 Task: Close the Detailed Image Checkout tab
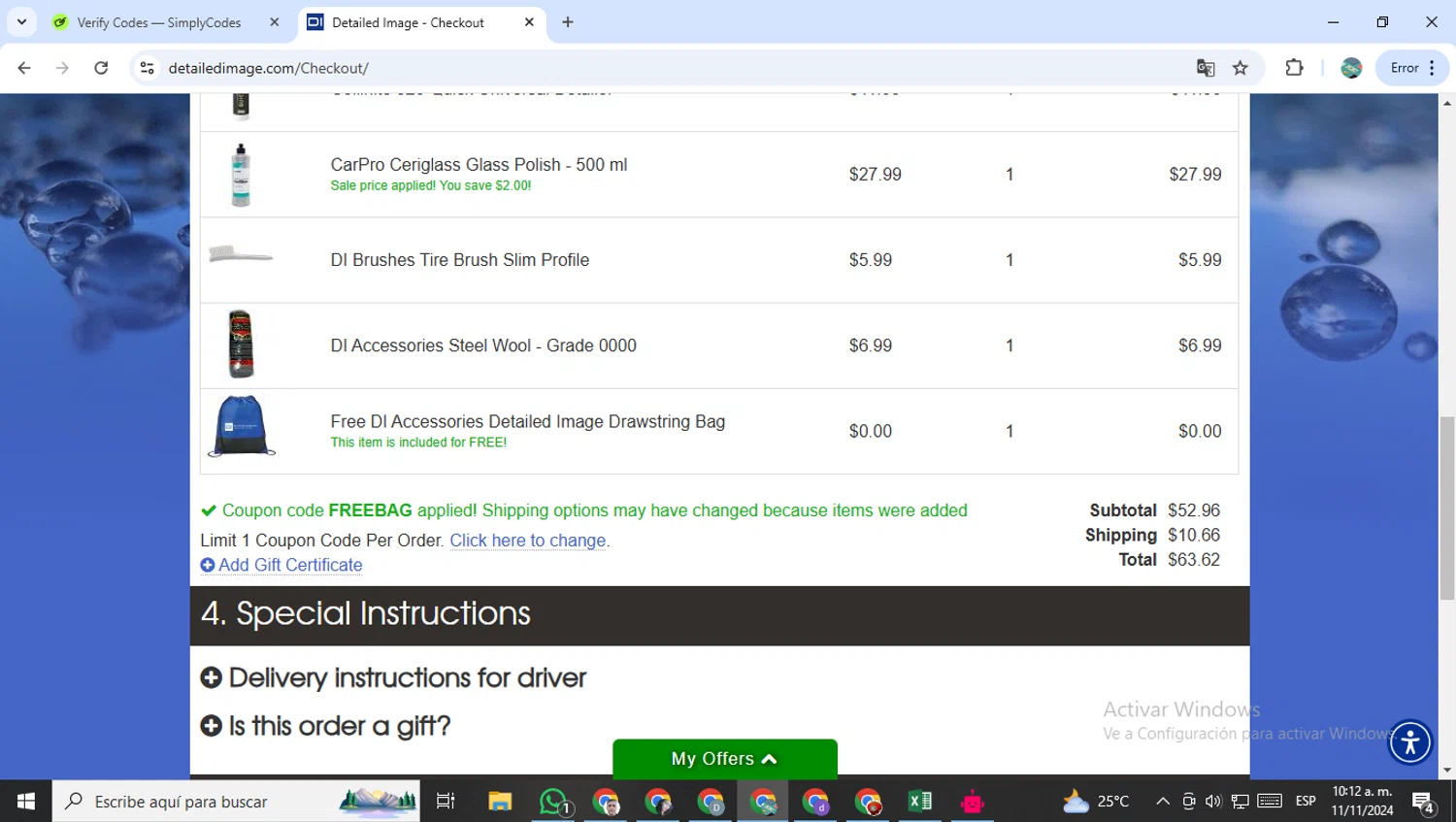tap(529, 22)
